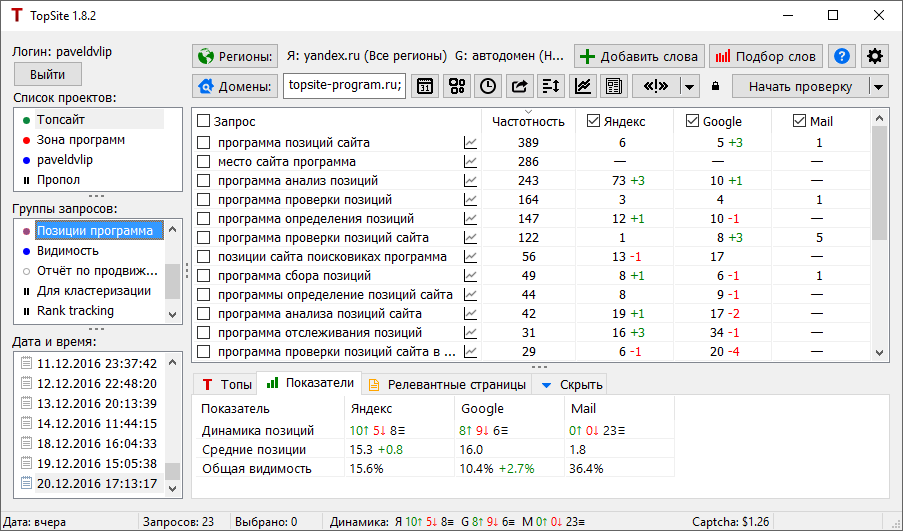Click the sort order icon in toolbar
Viewport: 903px width, 531px height.
[x=551, y=86]
